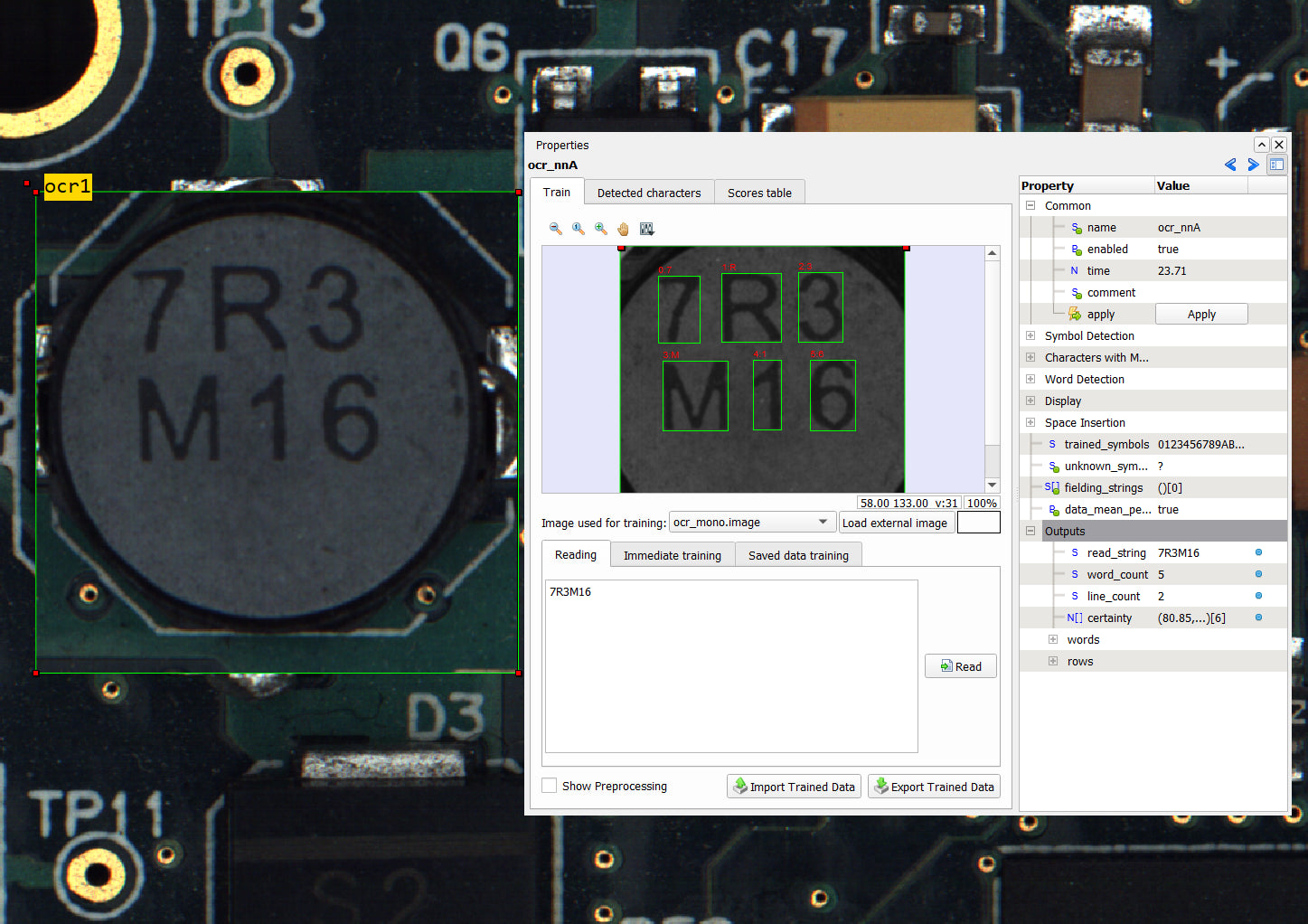Screen dimensions: 1308x924
Task: Click the white color swatch box
Action: point(978,523)
